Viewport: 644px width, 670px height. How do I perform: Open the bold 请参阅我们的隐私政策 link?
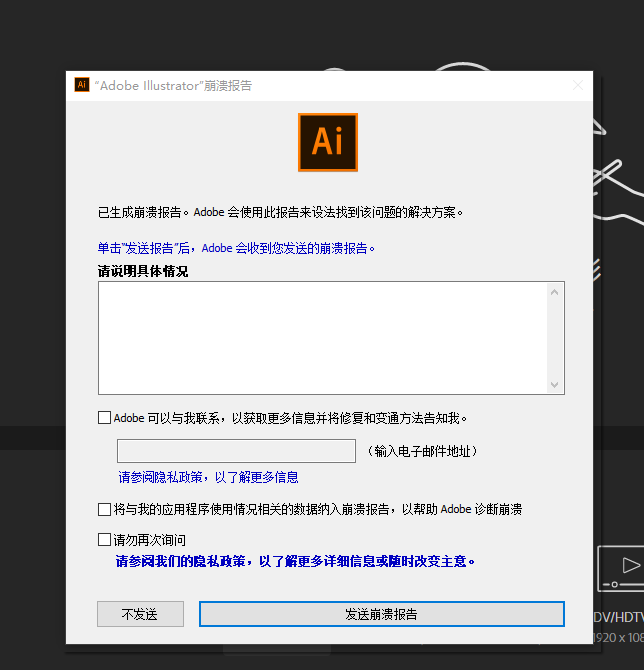[x=295, y=561]
